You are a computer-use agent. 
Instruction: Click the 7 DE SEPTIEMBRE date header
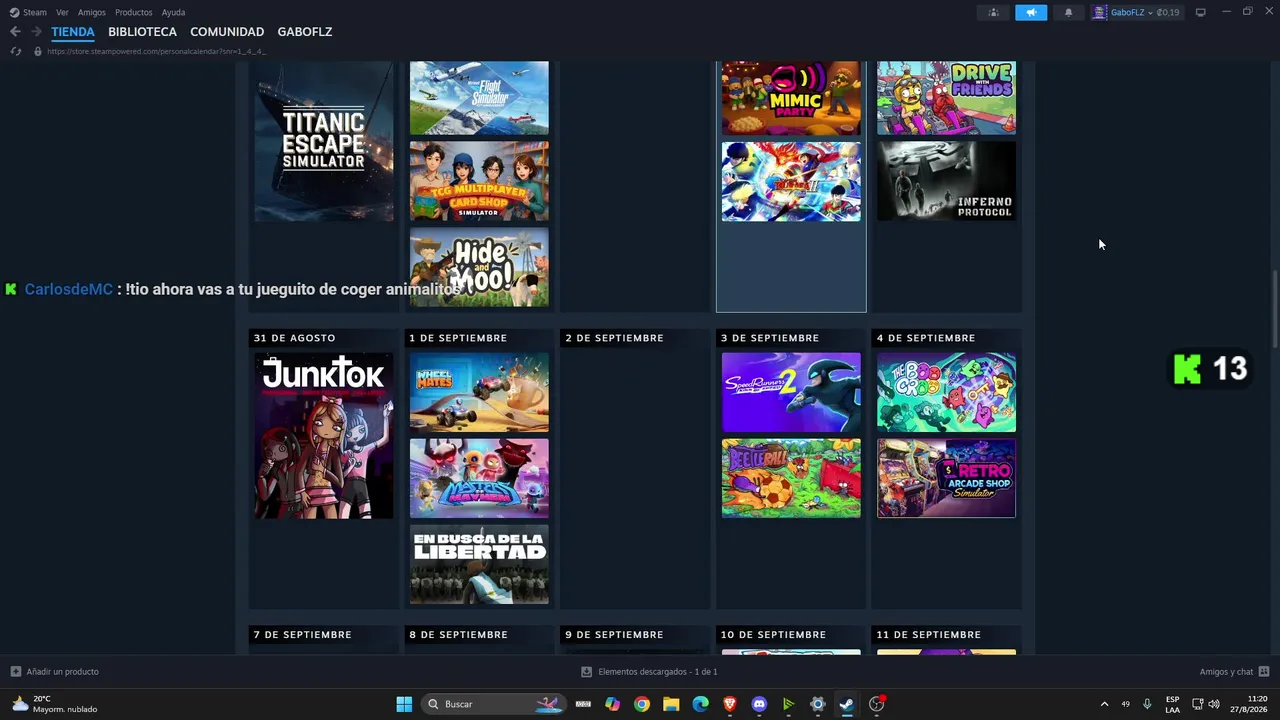[x=302, y=635]
